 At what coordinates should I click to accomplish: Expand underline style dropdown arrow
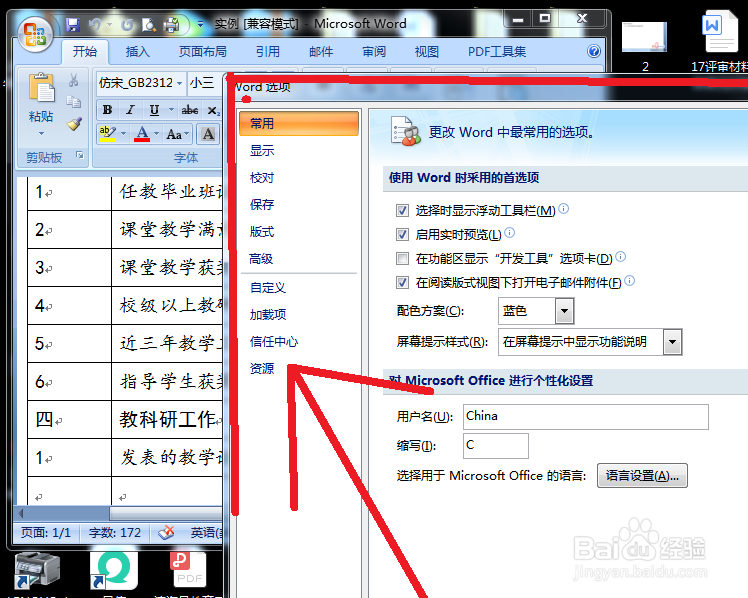coord(171,110)
